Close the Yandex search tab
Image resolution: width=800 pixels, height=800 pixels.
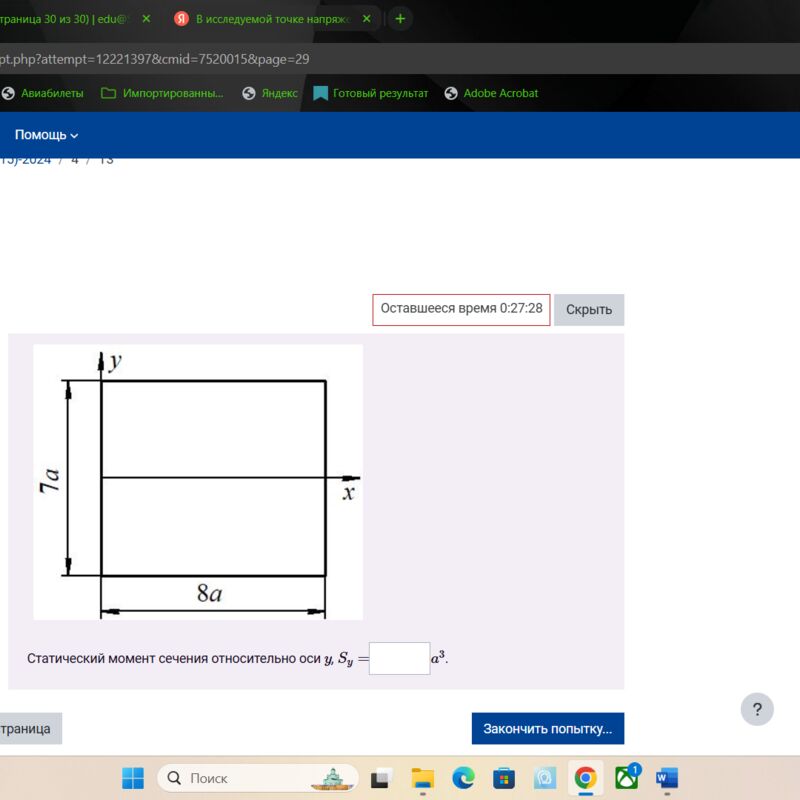coord(366,19)
